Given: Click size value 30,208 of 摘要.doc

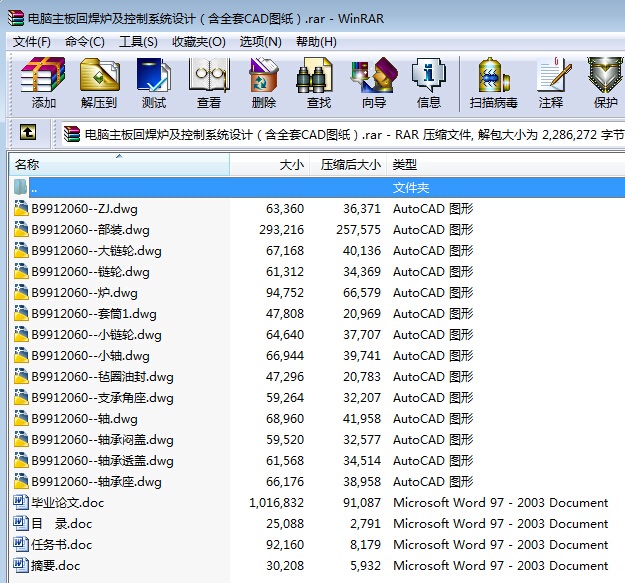Looking at the screenshot, I should pos(285,565).
